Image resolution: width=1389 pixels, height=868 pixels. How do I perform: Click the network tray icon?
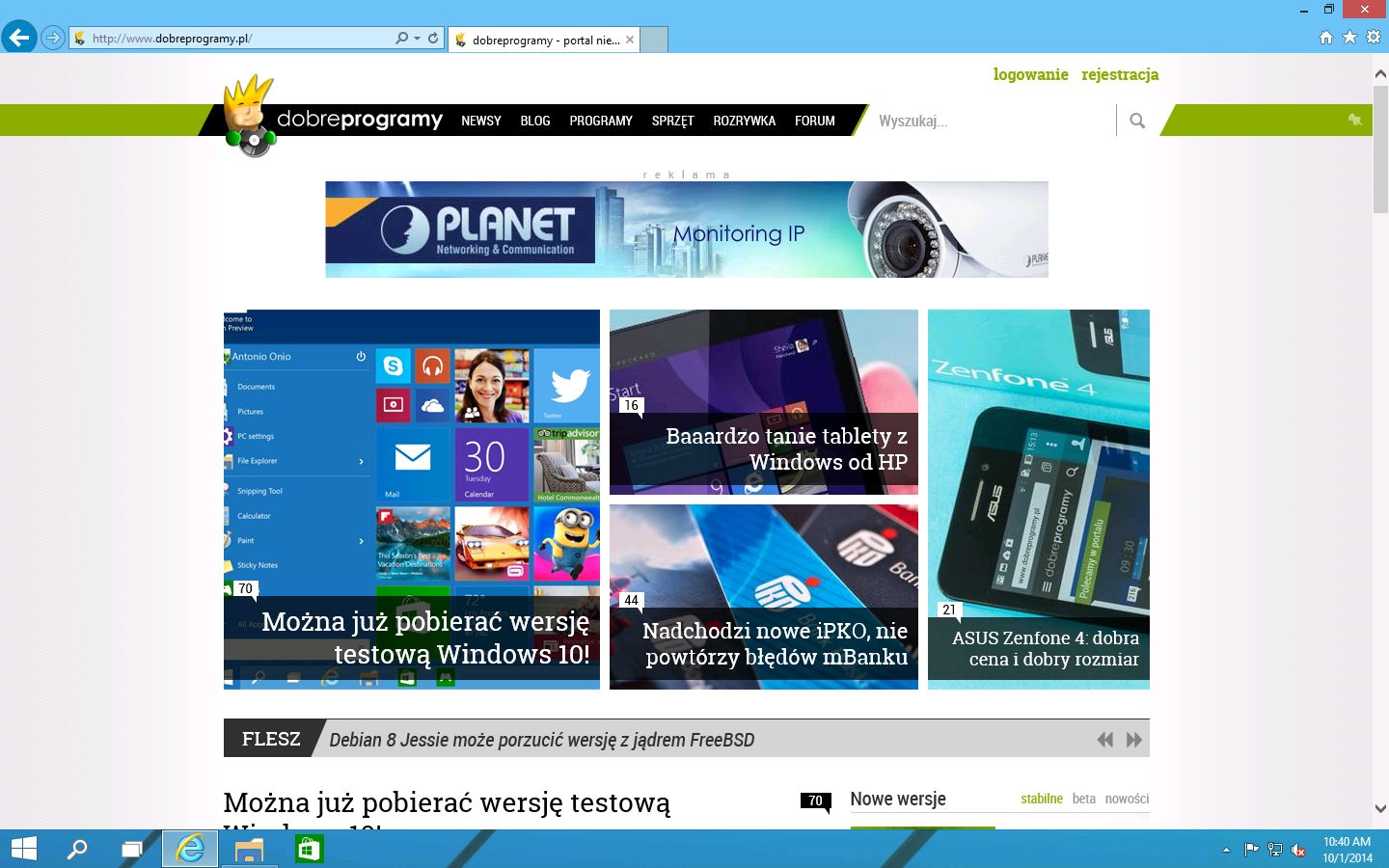pos(1275,850)
